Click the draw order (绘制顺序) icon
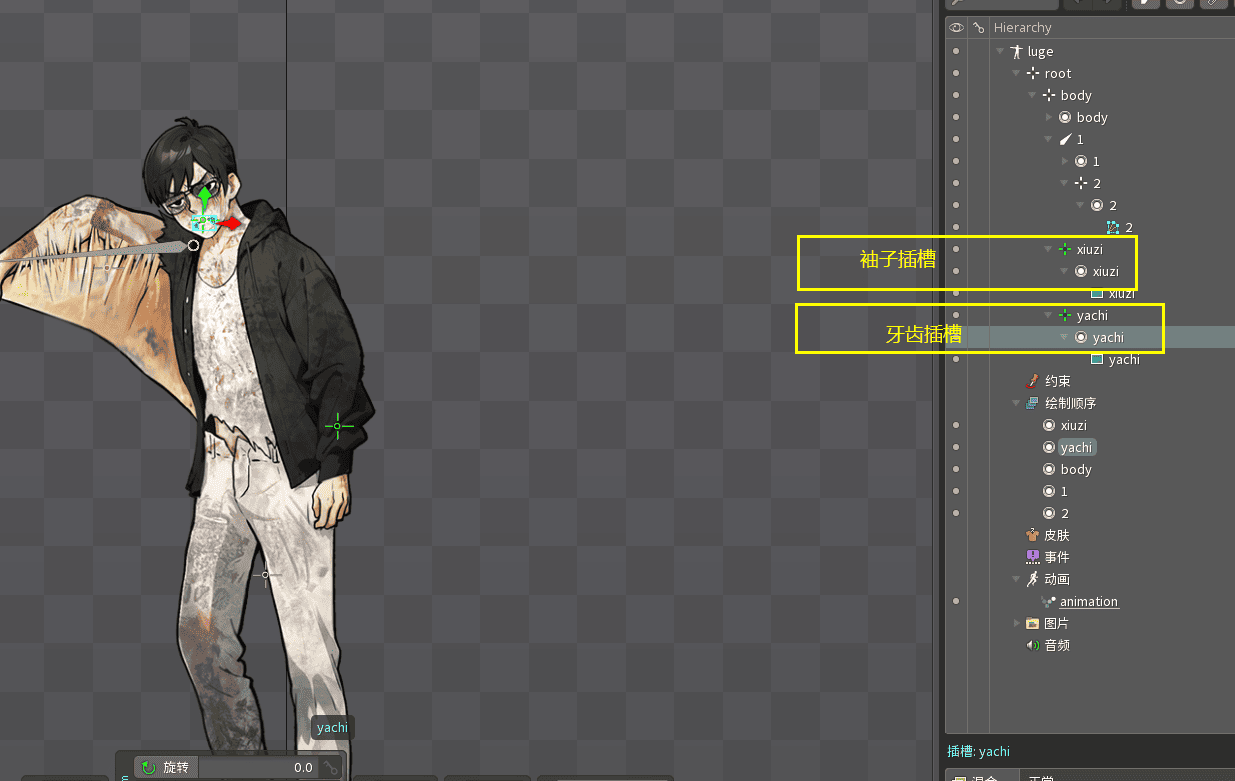Viewport: 1235px width, 781px height. click(1033, 403)
